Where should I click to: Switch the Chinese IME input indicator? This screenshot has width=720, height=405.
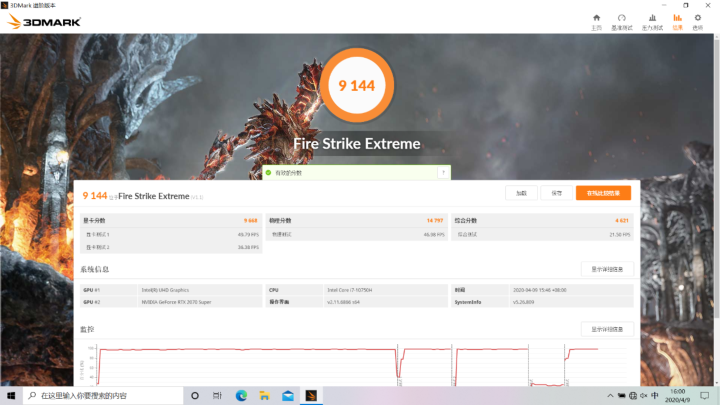point(655,395)
